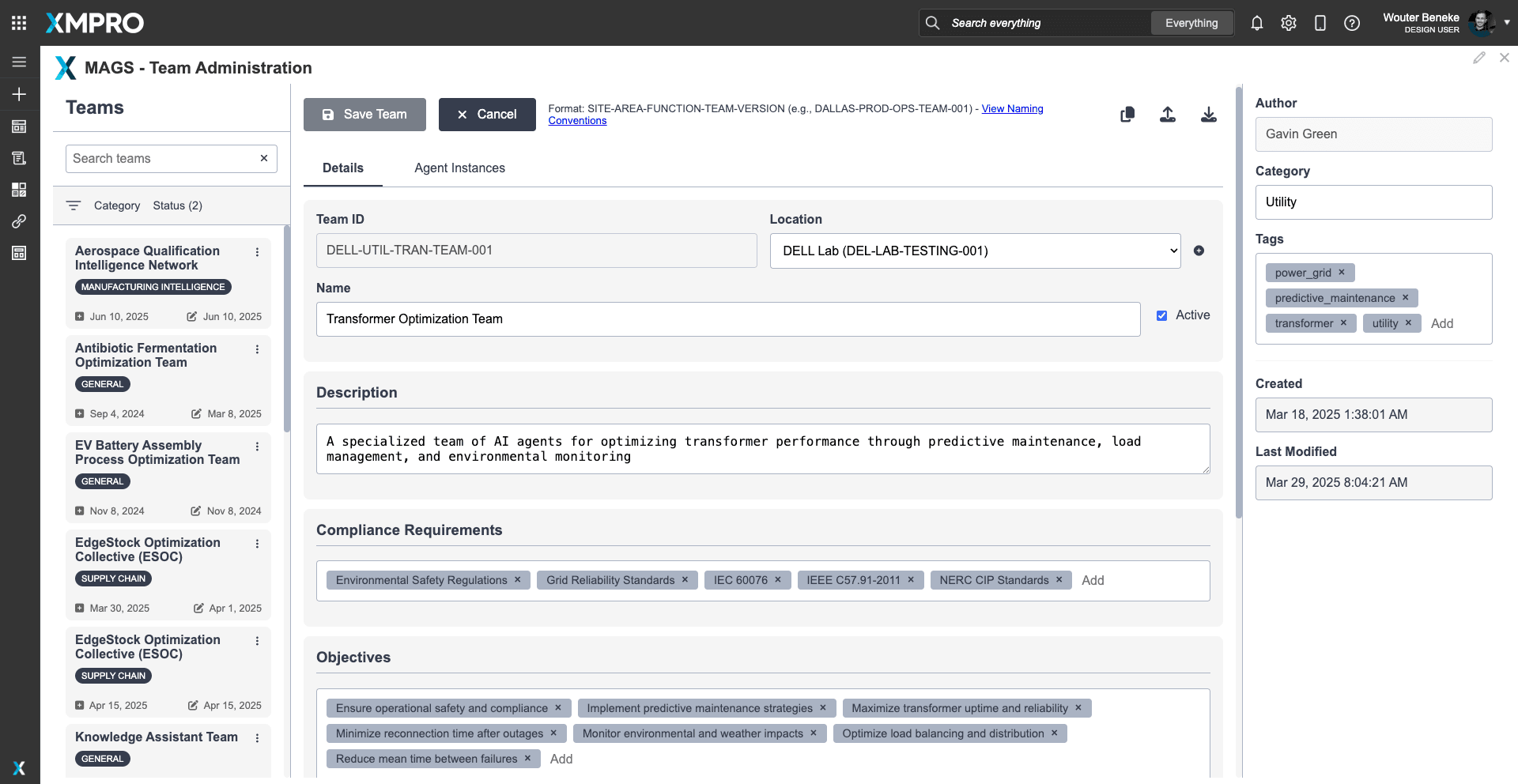Click the mobile device icon in header
Image resolution: width=1518 pixels, height=784 pixels.
tap(1320, 23)
